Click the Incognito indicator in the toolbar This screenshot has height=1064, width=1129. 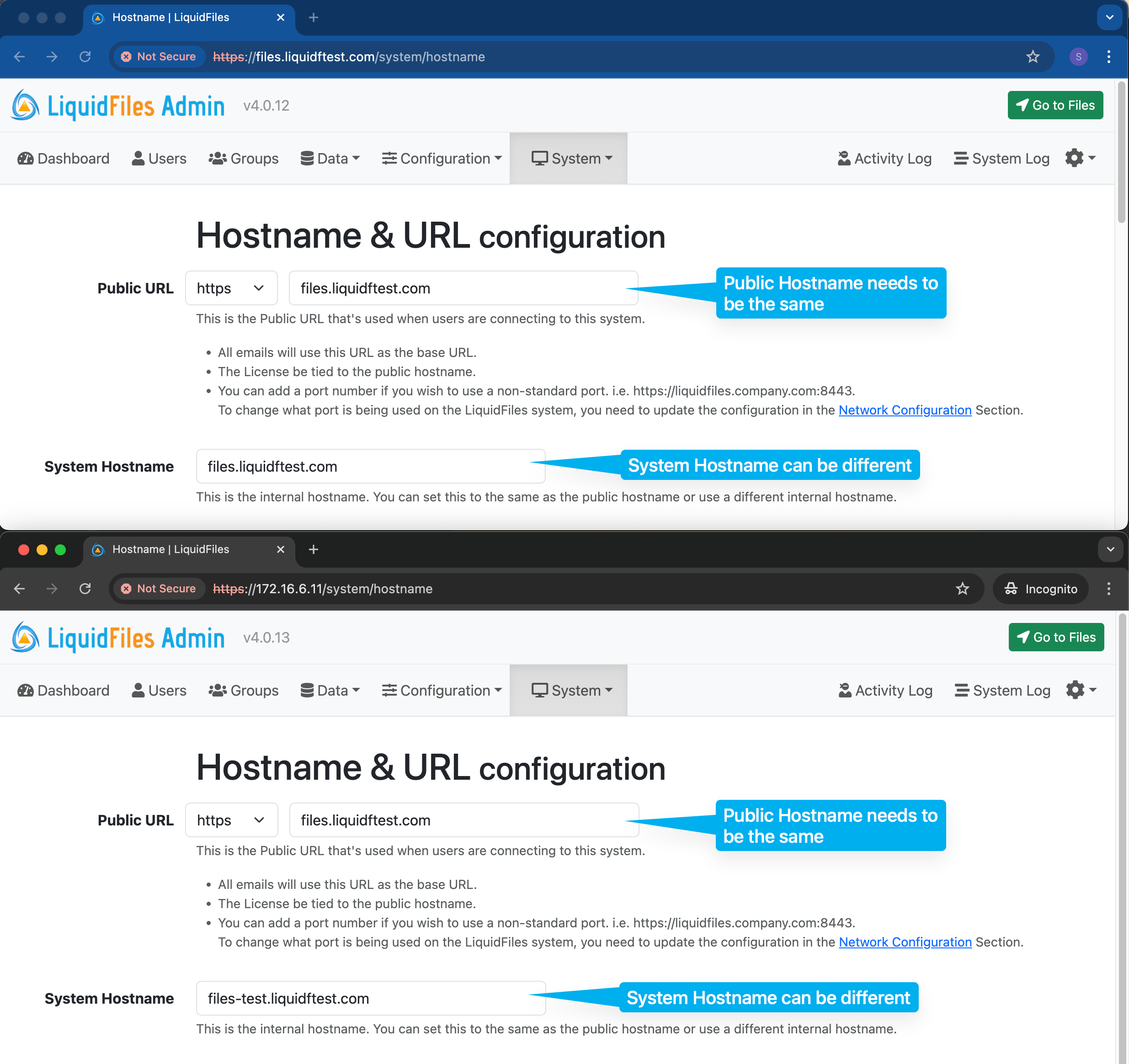point(1040,589)
